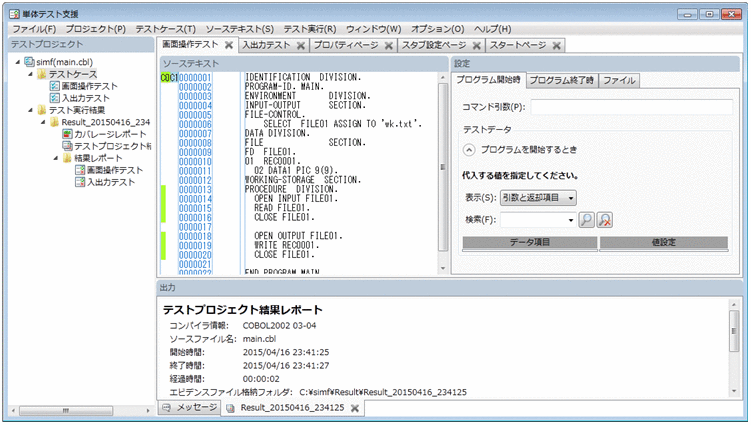This screenshot has width=751, height=425.
Task: Click the 'READ FILE01.' source line
Action: point(282,208)
